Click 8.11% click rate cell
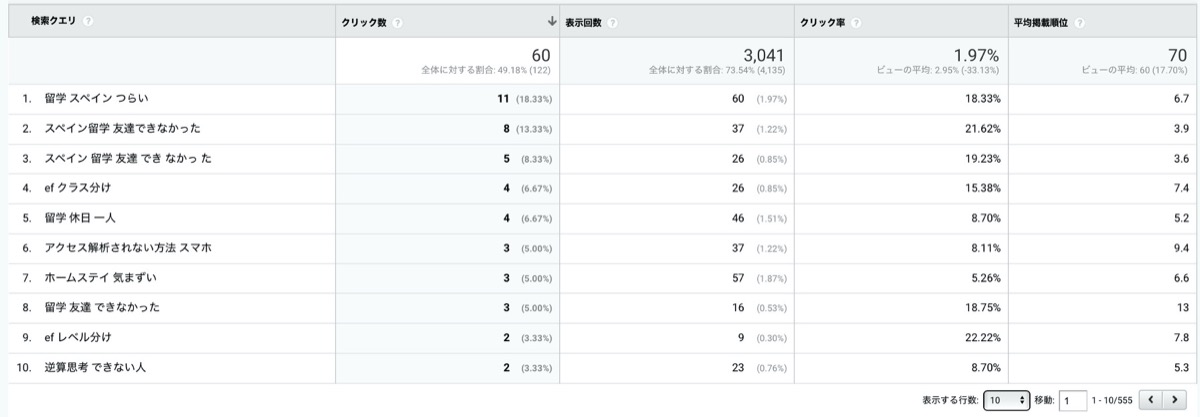 click(x=985, y=248)
